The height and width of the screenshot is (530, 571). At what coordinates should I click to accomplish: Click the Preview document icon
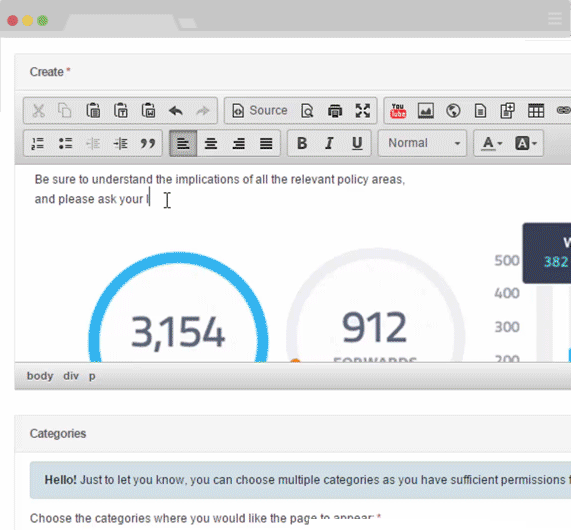point(307,111)
